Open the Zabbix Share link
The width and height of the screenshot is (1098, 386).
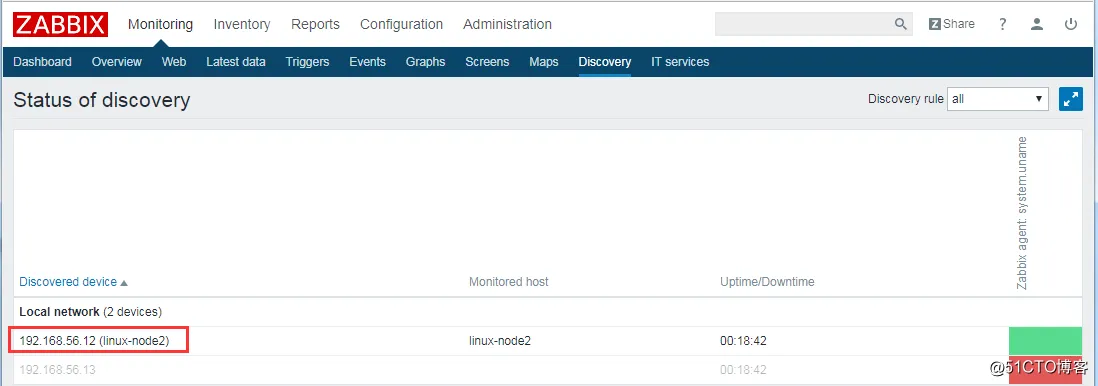click(951, 24)
